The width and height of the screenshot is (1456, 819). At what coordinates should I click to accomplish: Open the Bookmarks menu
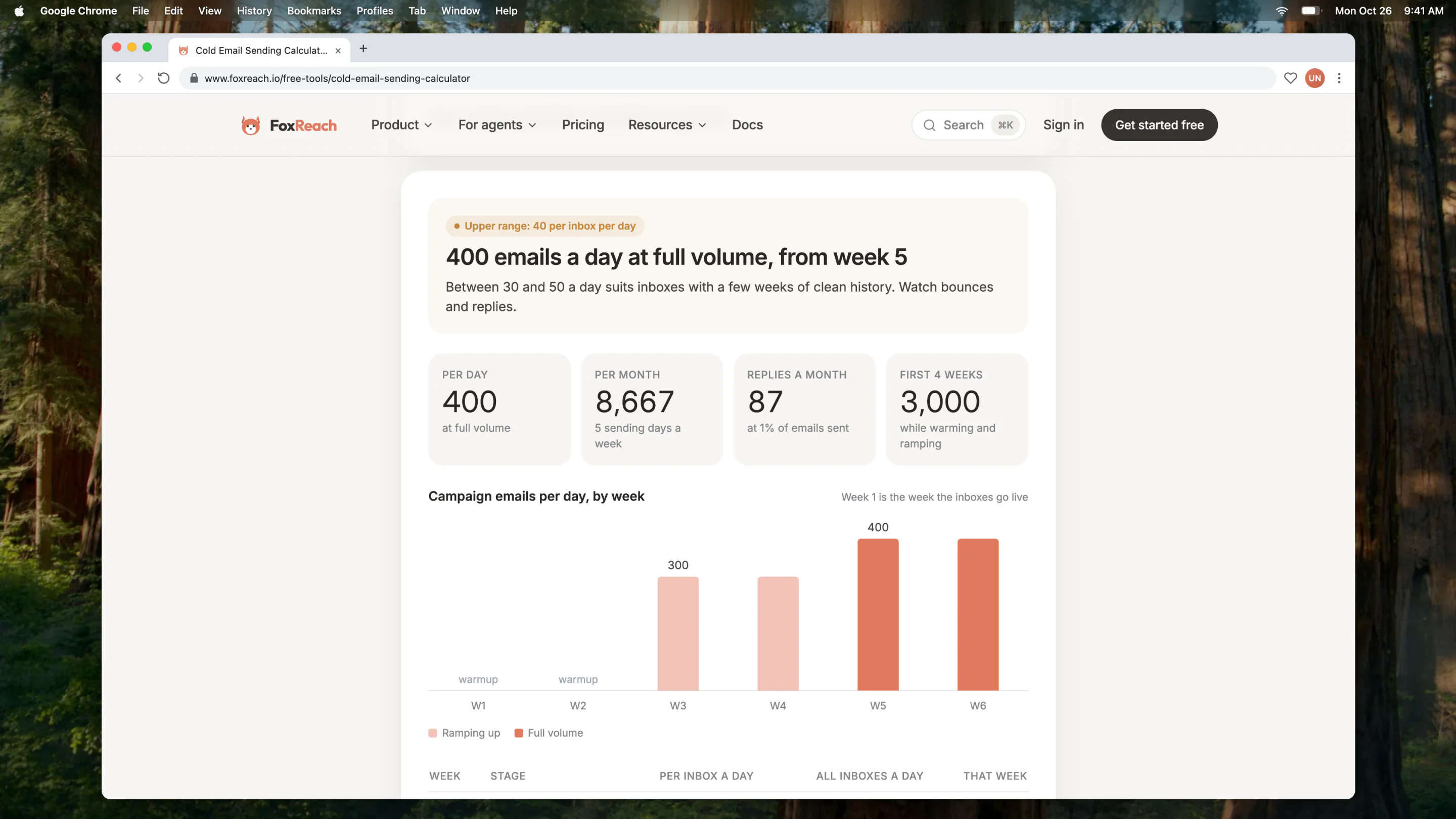point(314,11)
